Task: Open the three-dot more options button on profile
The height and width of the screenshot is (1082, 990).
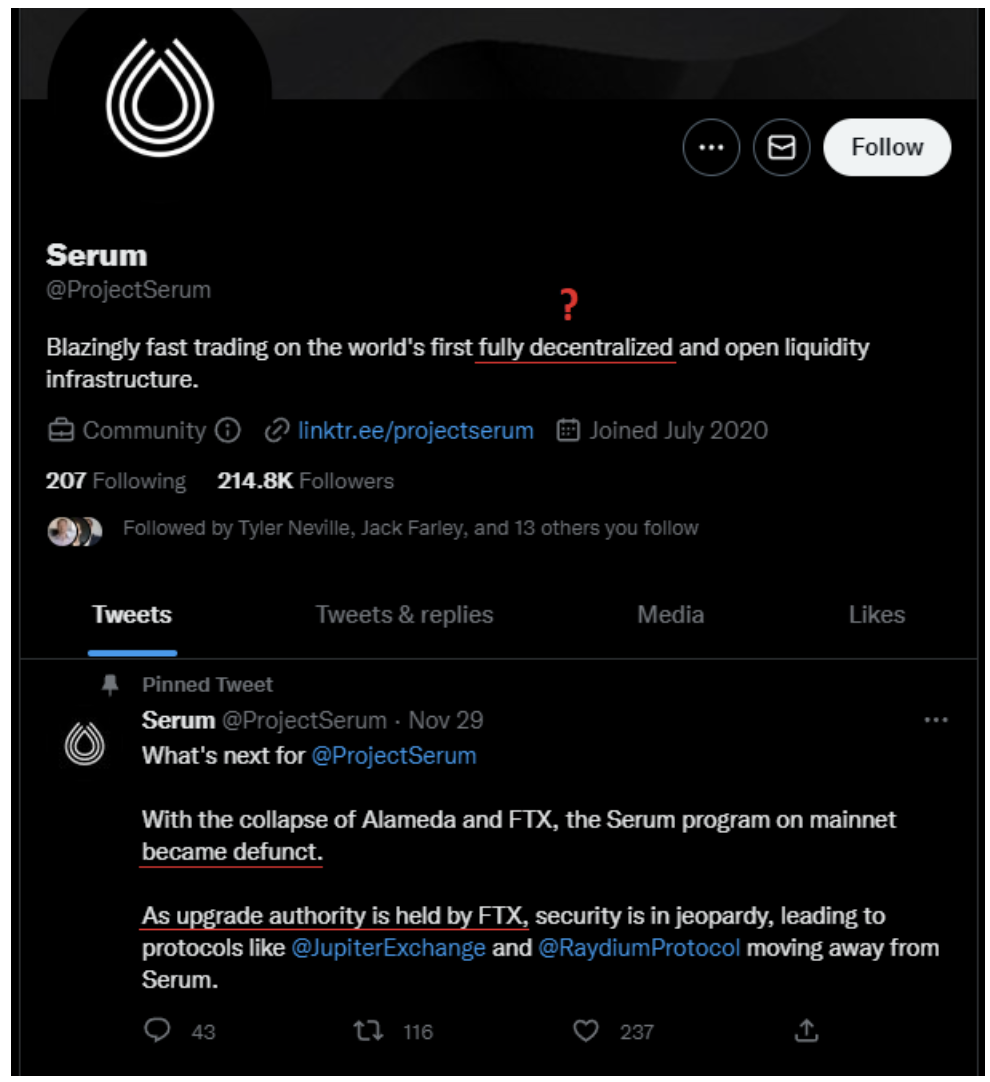Action: (x=711, y=148)
